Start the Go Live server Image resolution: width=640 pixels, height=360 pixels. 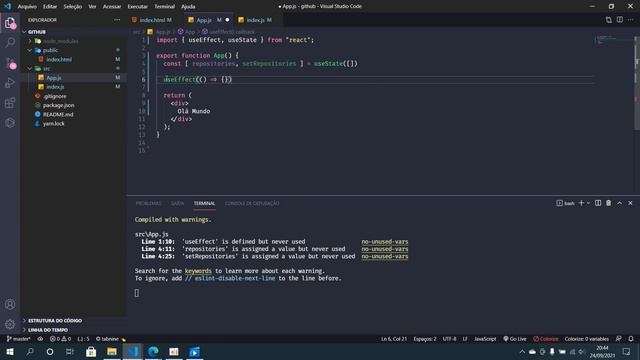(x=515, y=339)
